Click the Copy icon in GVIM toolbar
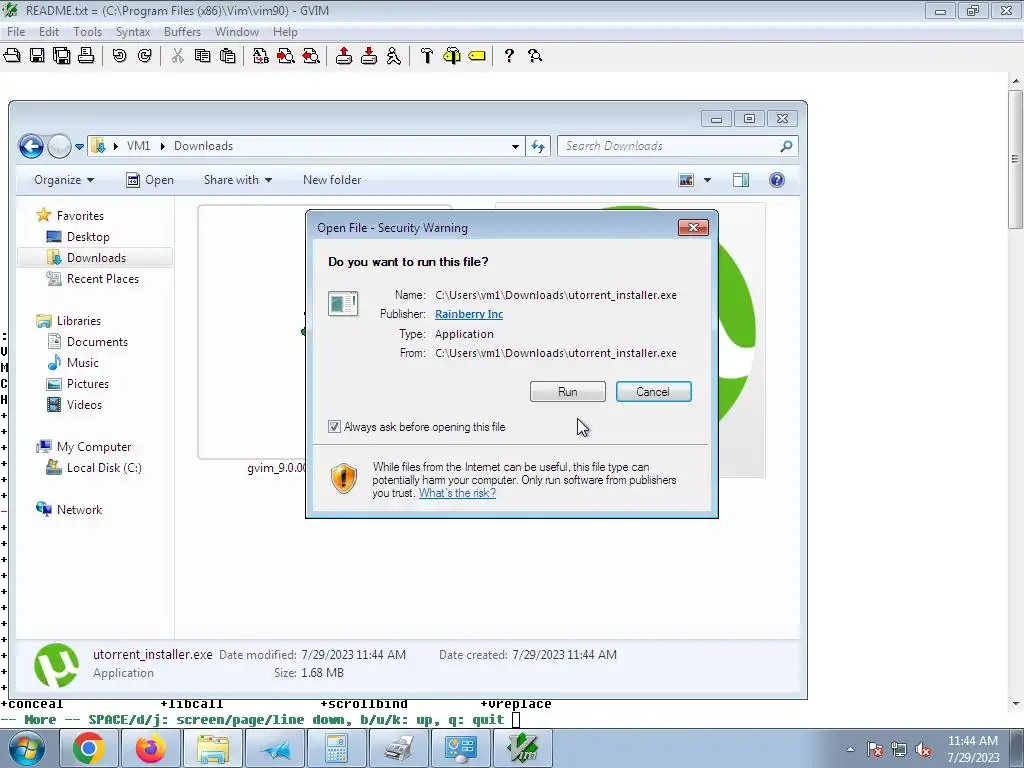 pos(202,56)
